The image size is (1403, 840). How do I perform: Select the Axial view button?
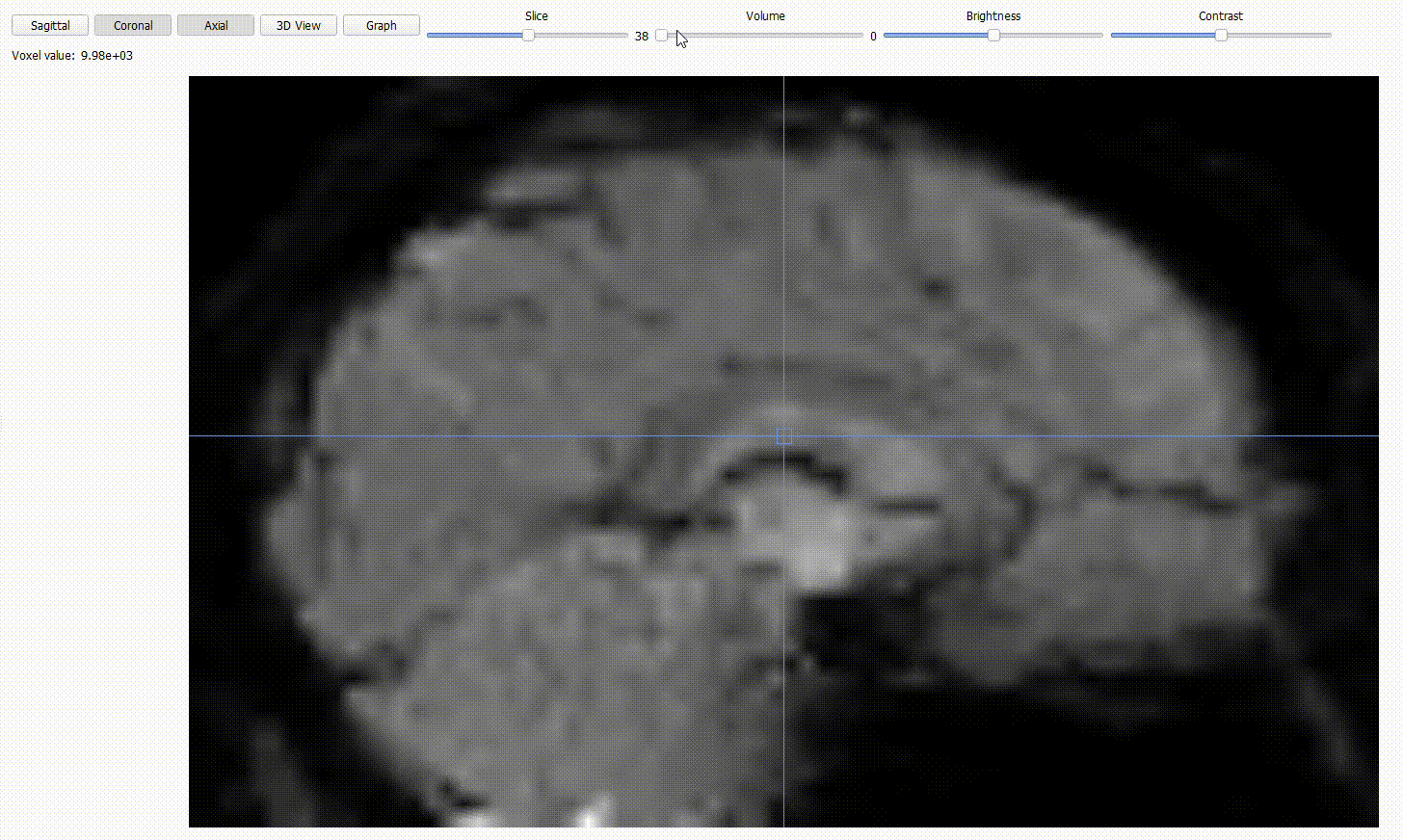216,26
